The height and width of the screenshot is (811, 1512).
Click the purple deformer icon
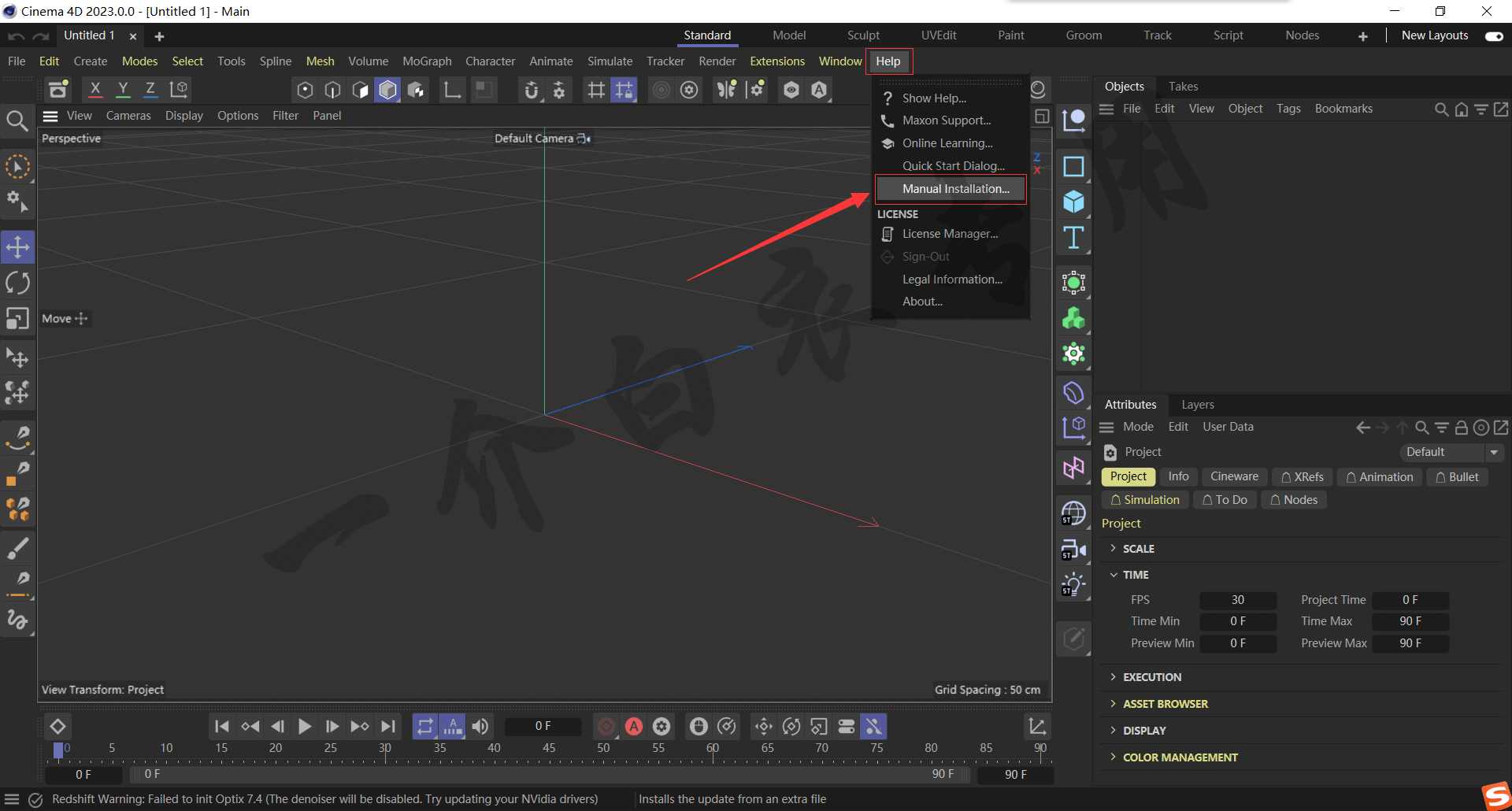pyautogui.click(x=1073, y=392)
